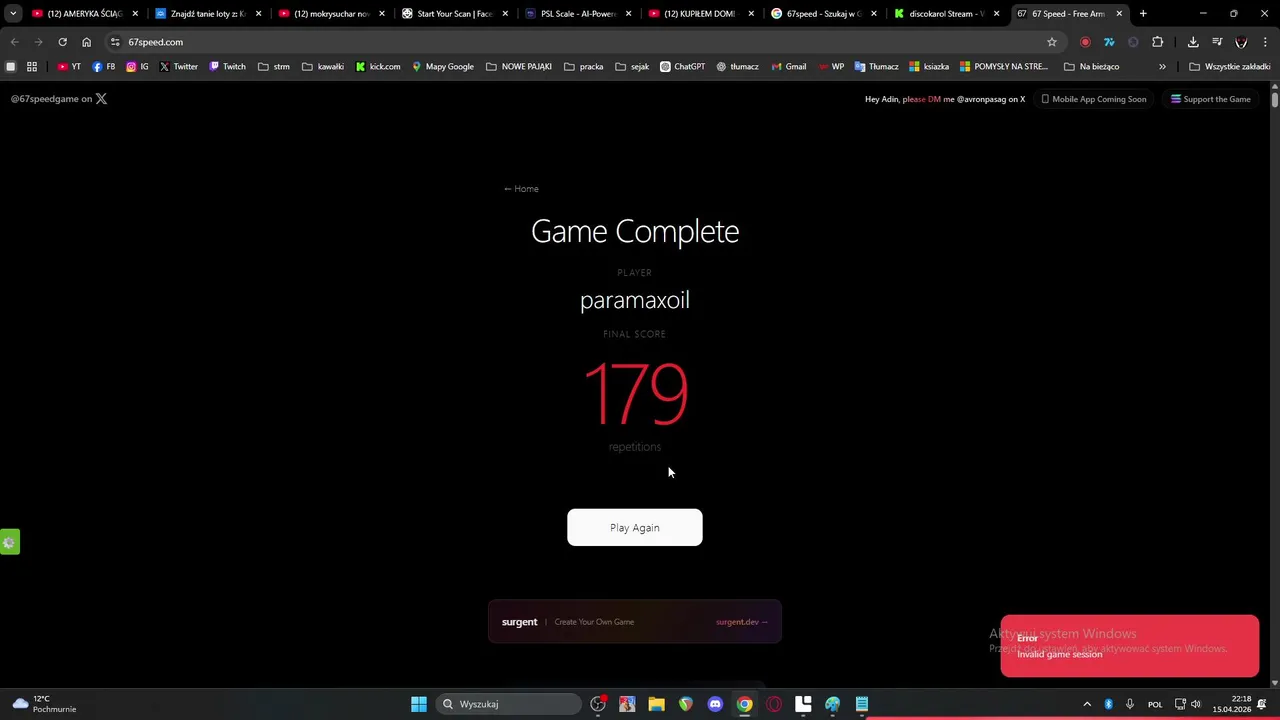The width and height of the screenshot is (1280, 720).
Task: Open the Chrome three-dot menu
Action: (1265, 42)
